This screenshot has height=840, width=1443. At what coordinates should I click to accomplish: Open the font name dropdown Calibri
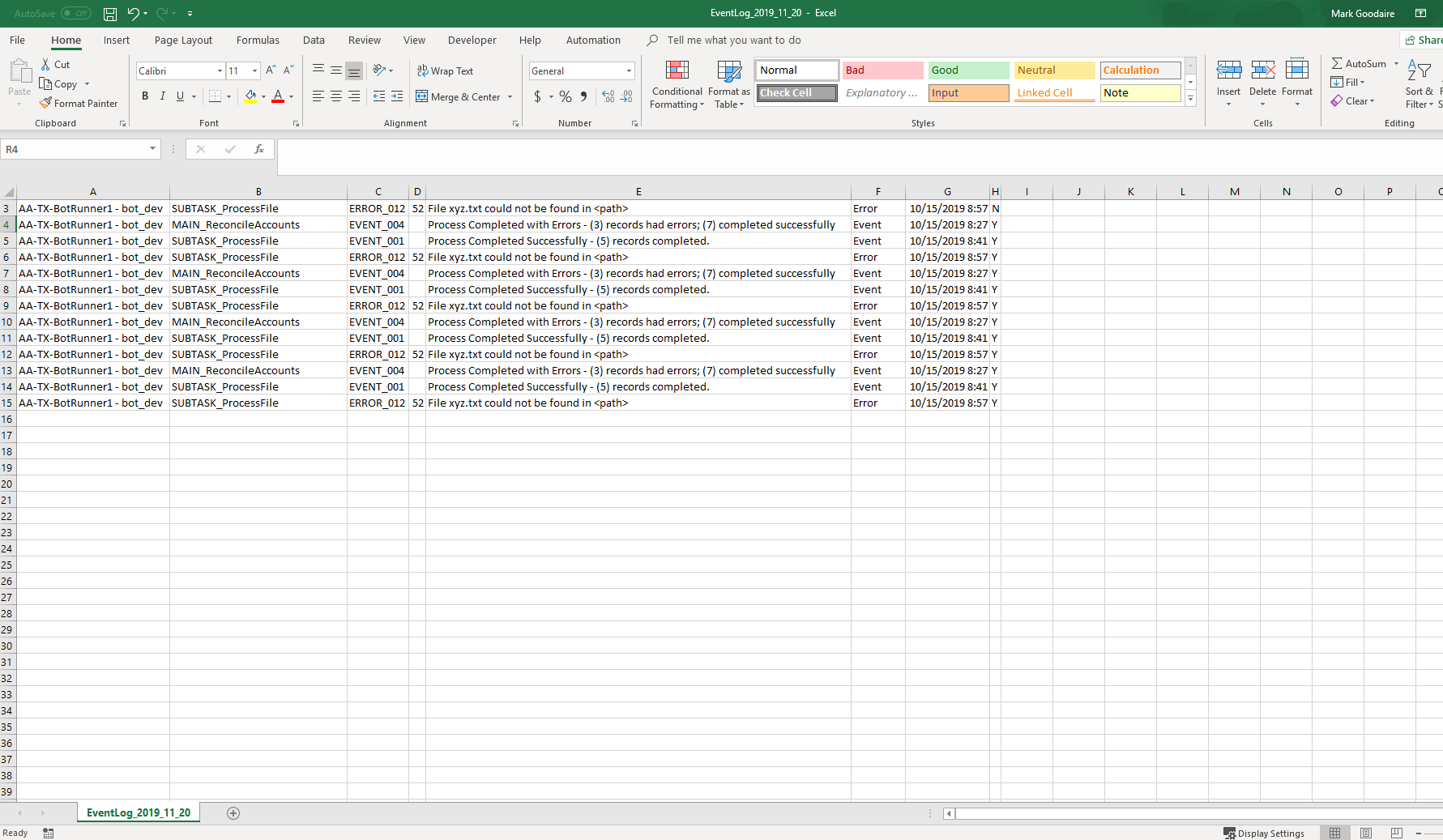point(220,71)
